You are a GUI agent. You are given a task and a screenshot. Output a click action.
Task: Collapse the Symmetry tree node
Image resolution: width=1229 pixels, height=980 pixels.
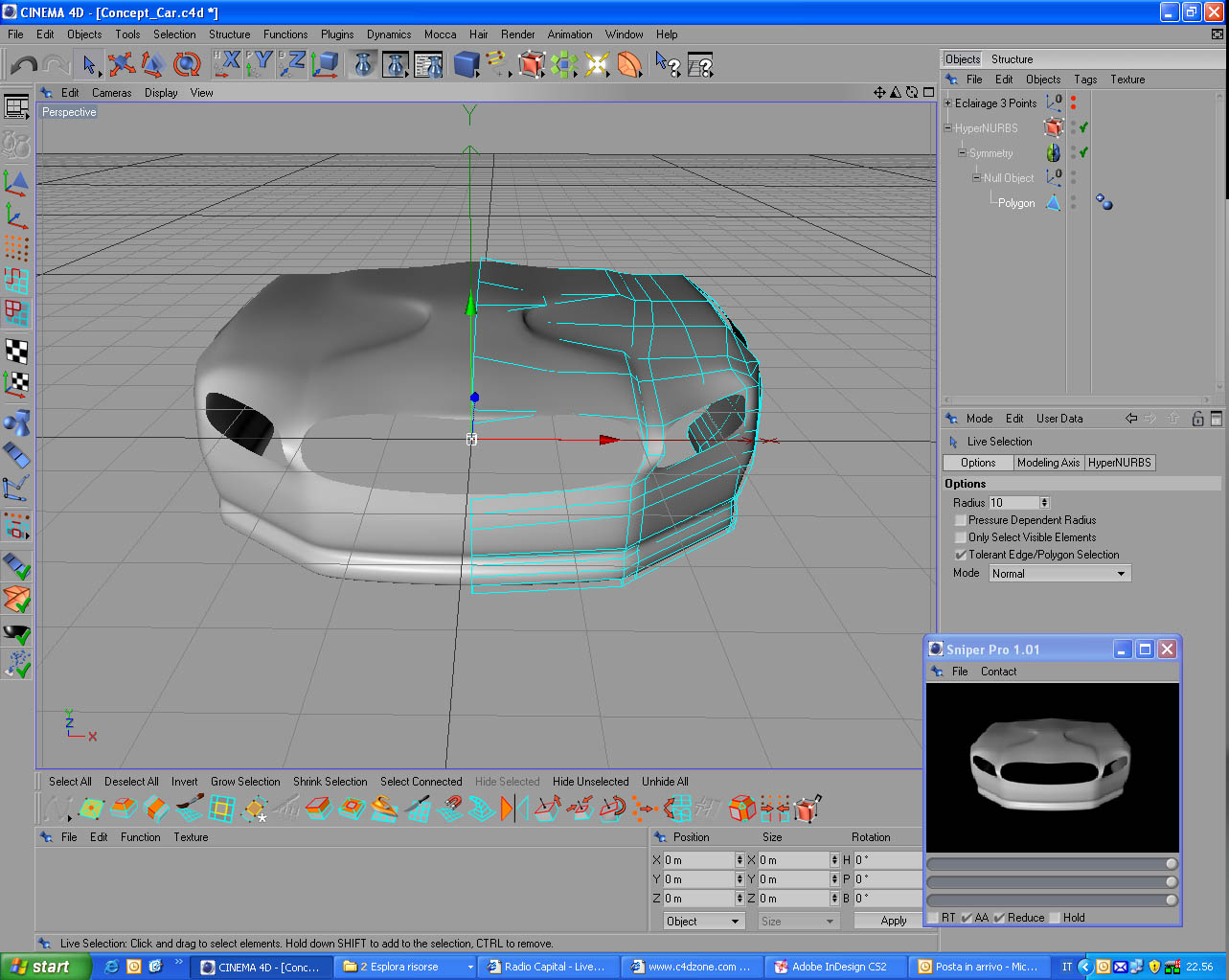point(963,152)
